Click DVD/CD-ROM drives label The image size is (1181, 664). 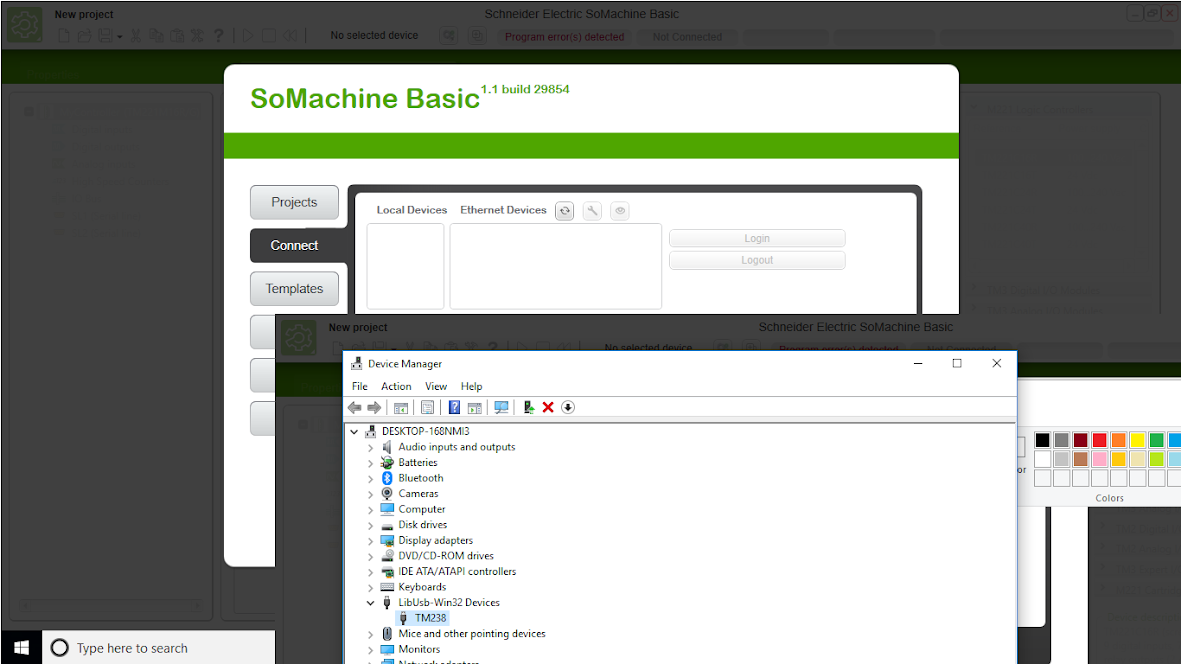(446, 556)
